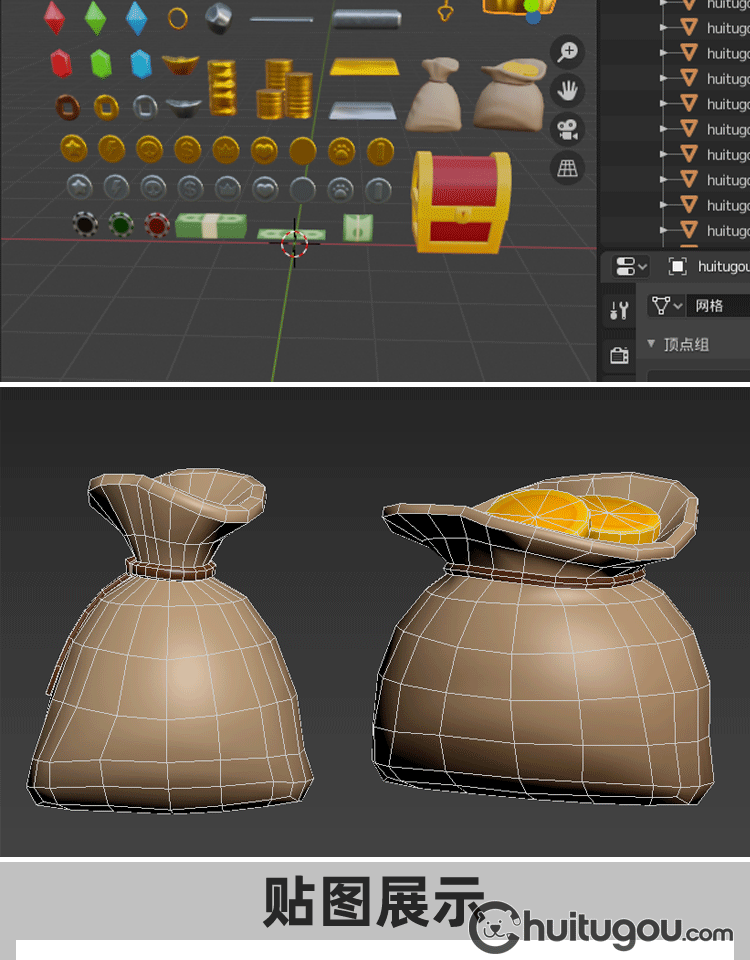Image resolution: width=750 pixels, height=960 pixels.
Task: Select the silver paw print coin
Action: pyautogui.click(x=340, y=190)
